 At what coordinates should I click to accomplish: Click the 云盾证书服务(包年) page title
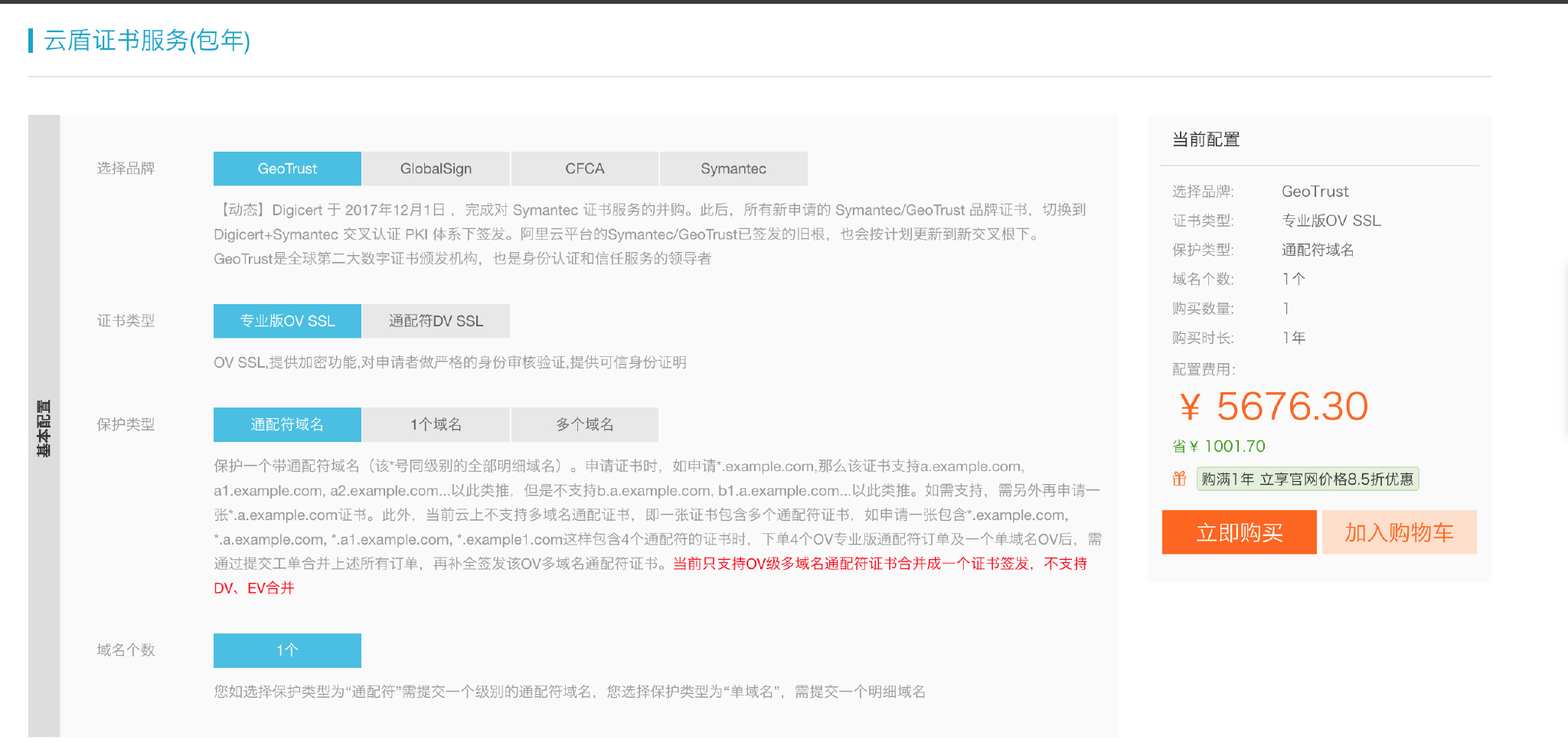click(147, 41)
